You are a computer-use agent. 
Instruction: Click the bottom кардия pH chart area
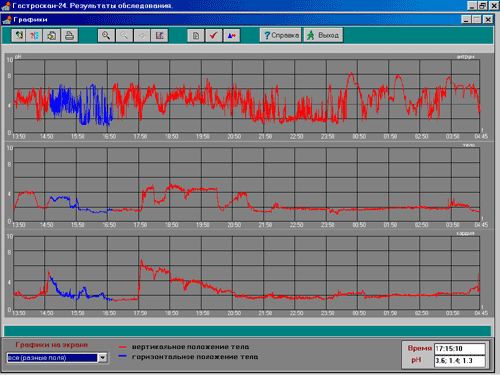point(247,273)
